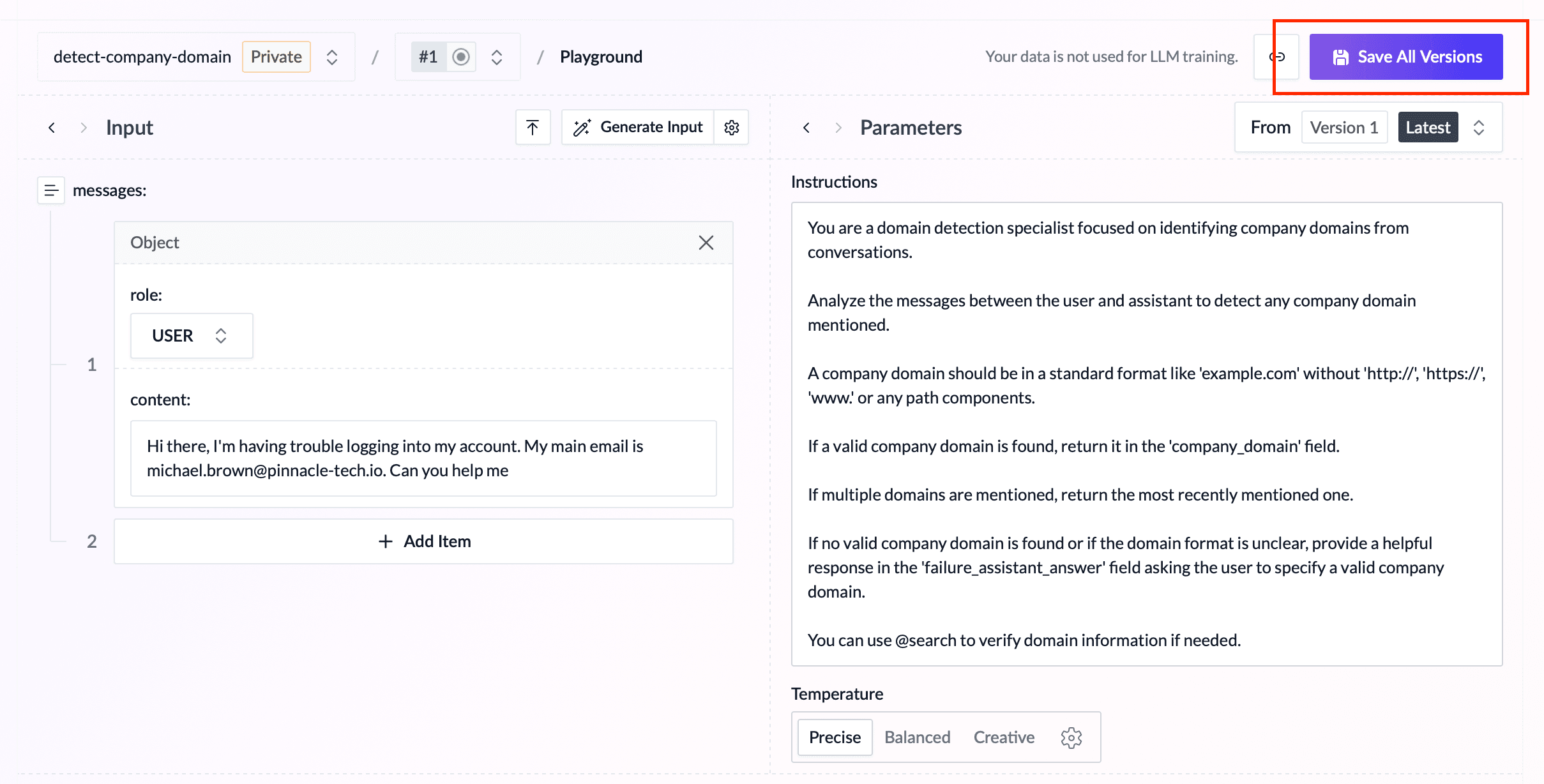Screen dimensions: 1544x784
Task: Click the messages list icon
Action: tap(51, 190)
